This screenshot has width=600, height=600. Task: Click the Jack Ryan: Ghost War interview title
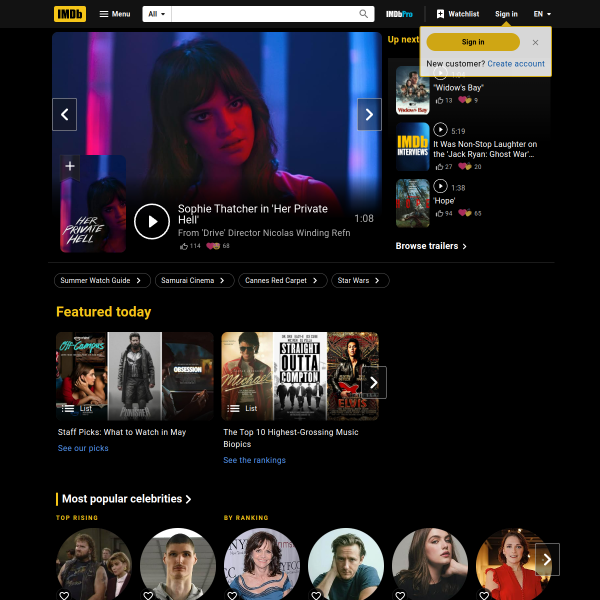click(x=485, y=149)
